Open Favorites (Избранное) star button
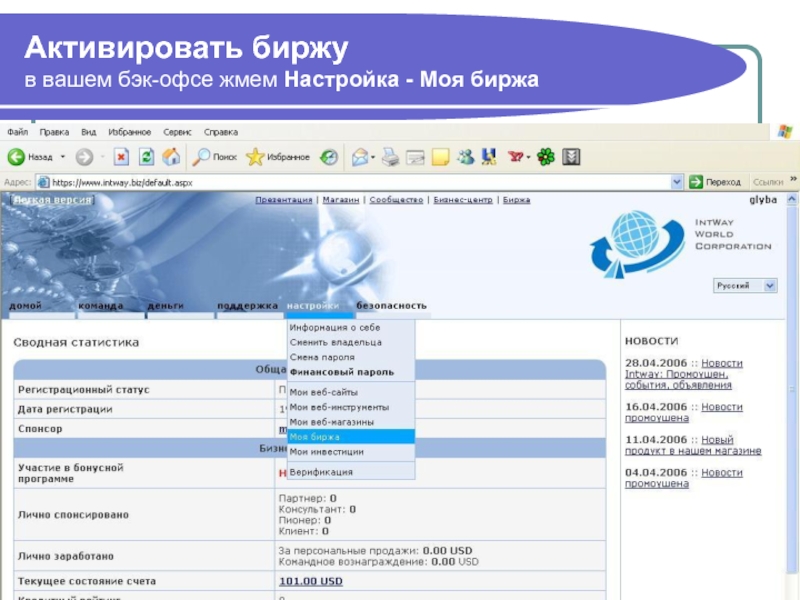 pyautogui.click(x=279, y=157)
